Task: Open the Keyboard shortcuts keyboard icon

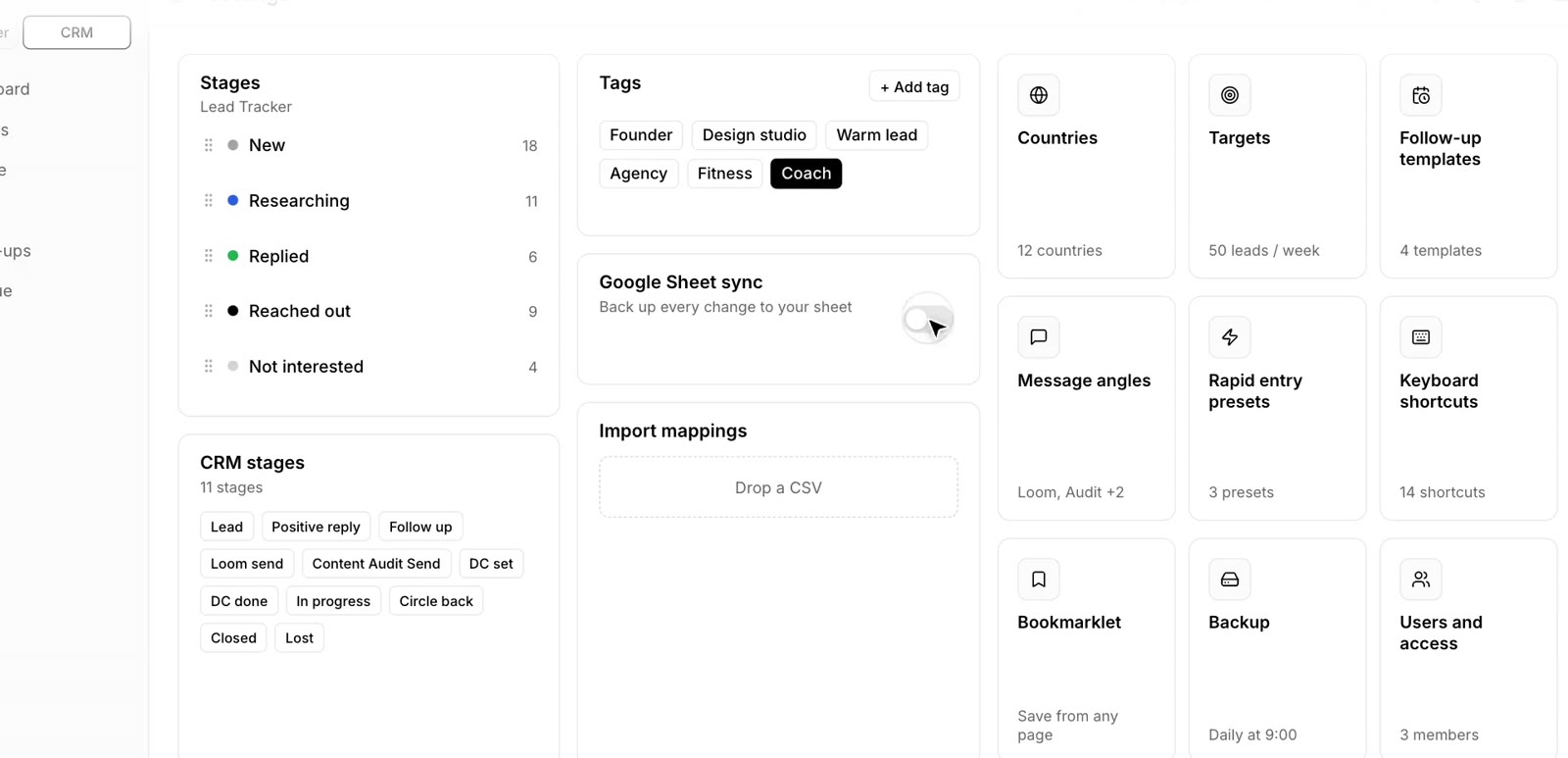Action: 1421,337
